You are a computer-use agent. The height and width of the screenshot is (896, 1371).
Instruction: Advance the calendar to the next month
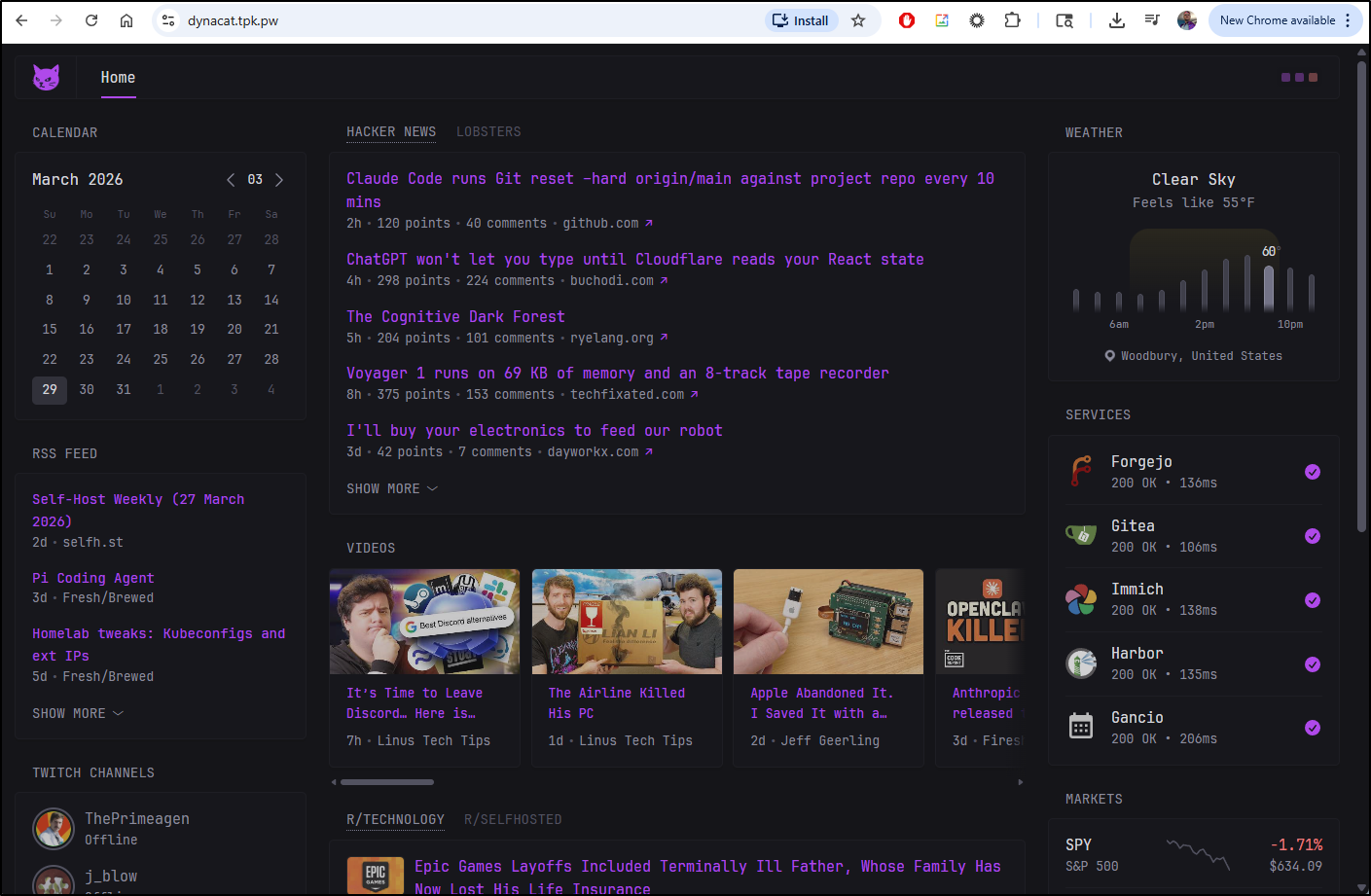click(x=279, y=179)
